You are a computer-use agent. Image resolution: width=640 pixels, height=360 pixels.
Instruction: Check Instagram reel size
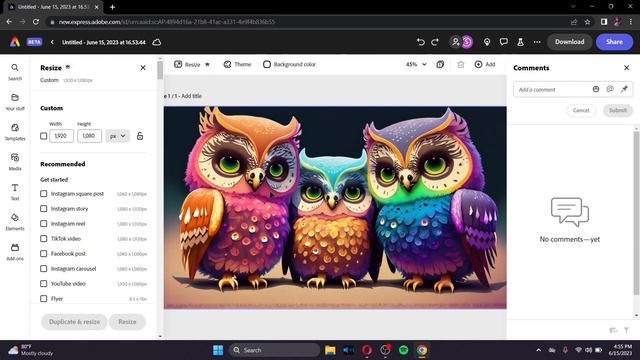[44, 224]
